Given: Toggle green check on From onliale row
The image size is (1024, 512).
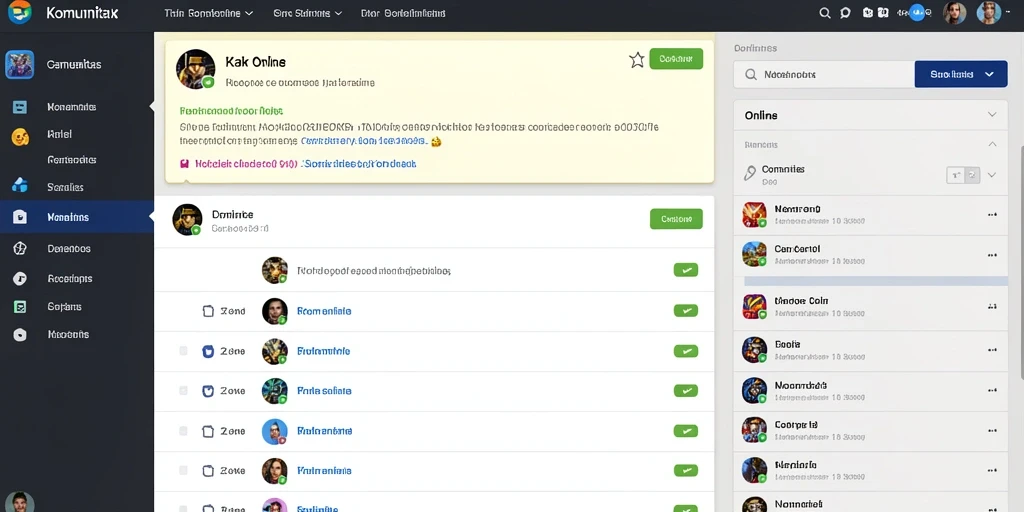Looking at the screenshot, I should (x=686, y=311).
